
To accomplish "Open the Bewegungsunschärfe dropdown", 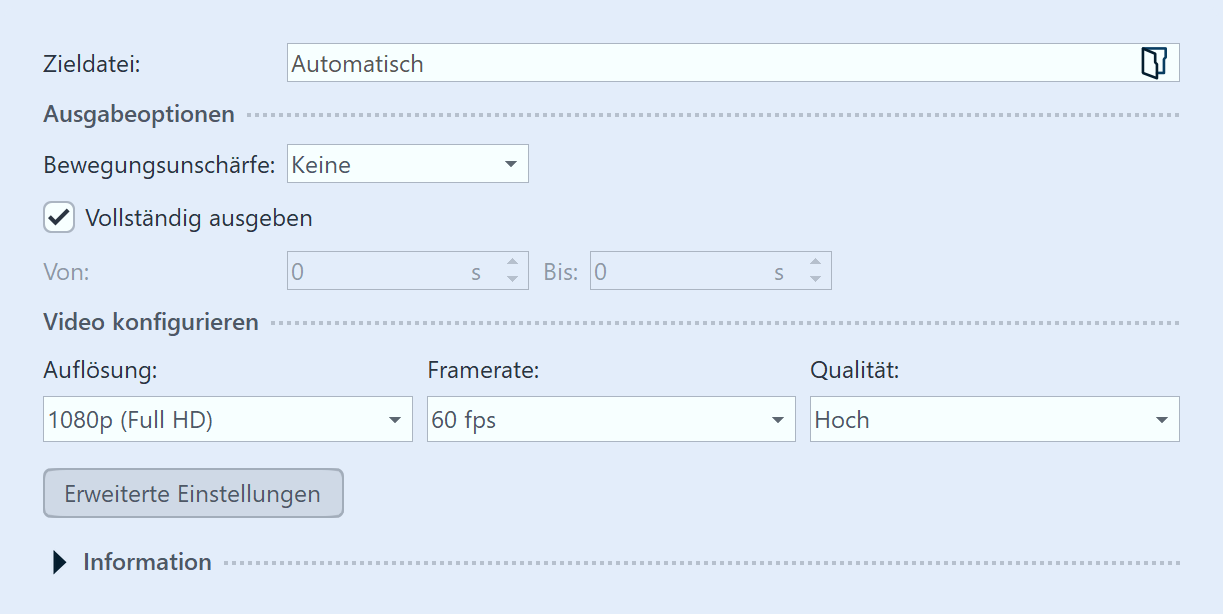I will tap(407, 164).
